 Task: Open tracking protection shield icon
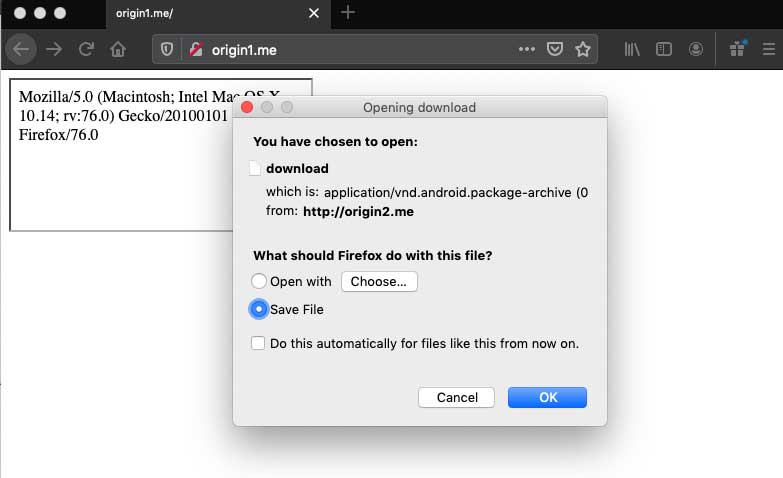coord(168,48)
